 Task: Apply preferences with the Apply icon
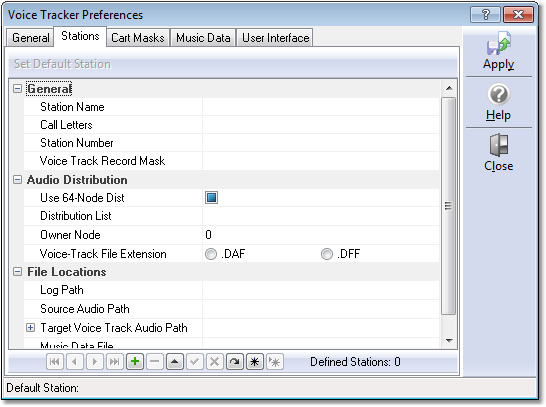(499, 51)
